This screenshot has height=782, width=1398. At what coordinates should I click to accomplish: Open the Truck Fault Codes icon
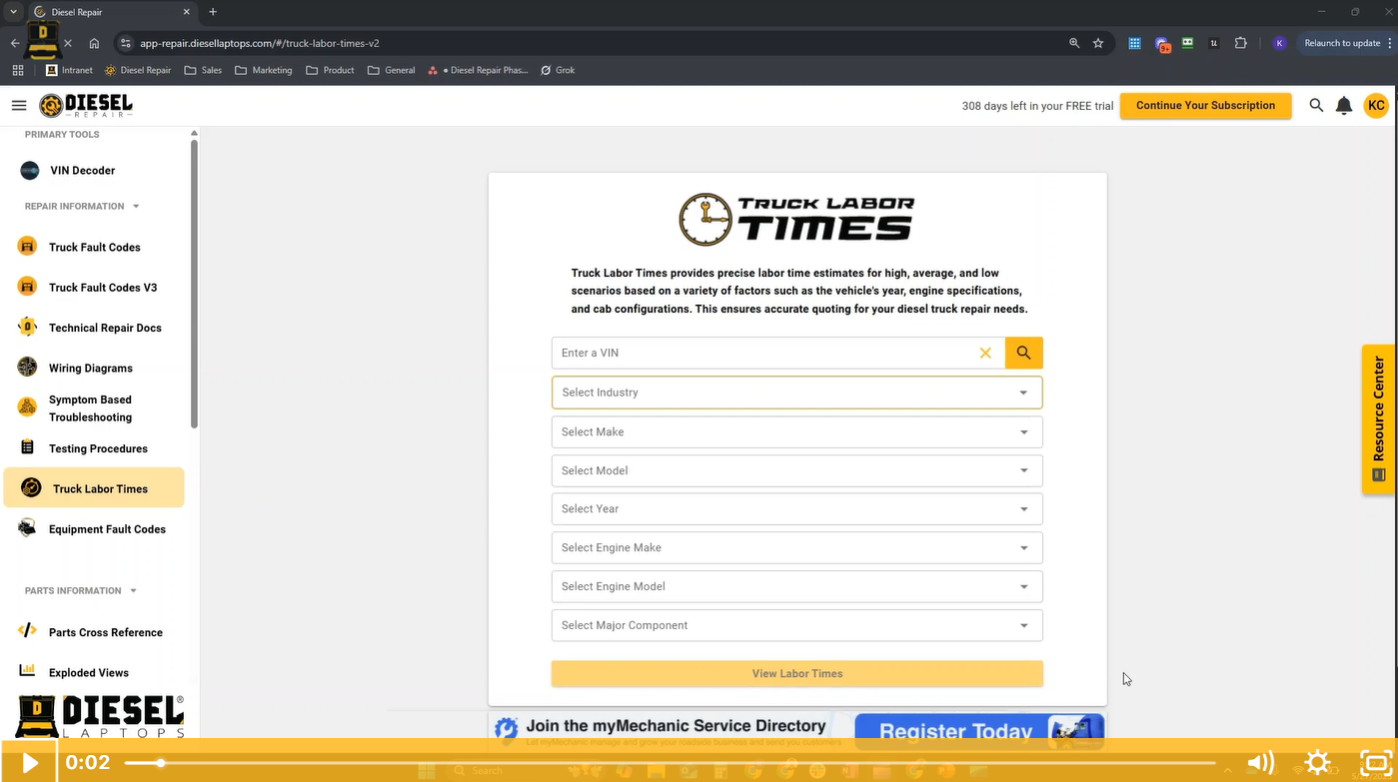pyautogui.click(x=27, y=246)
